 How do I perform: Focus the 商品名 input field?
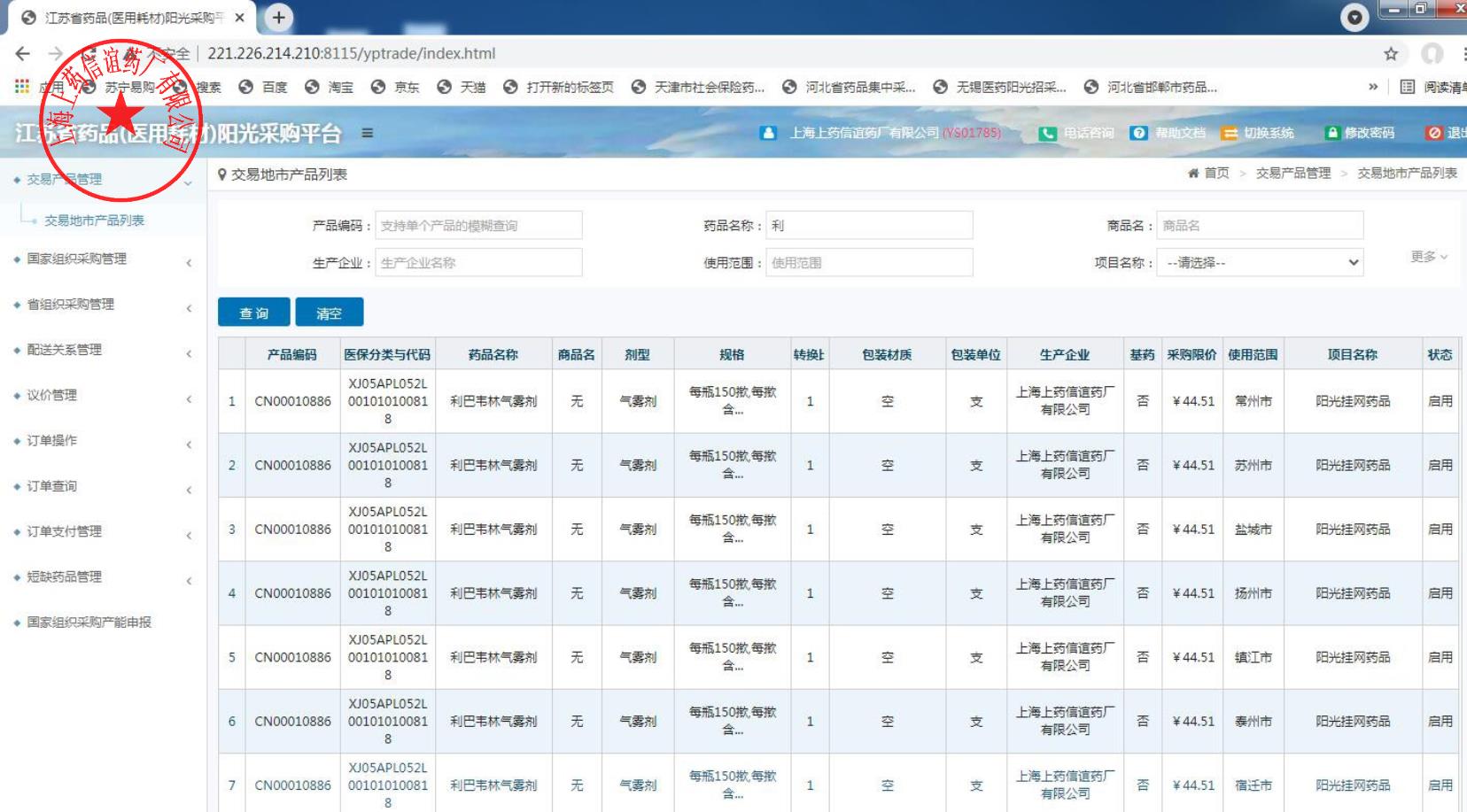[1261, 226]
